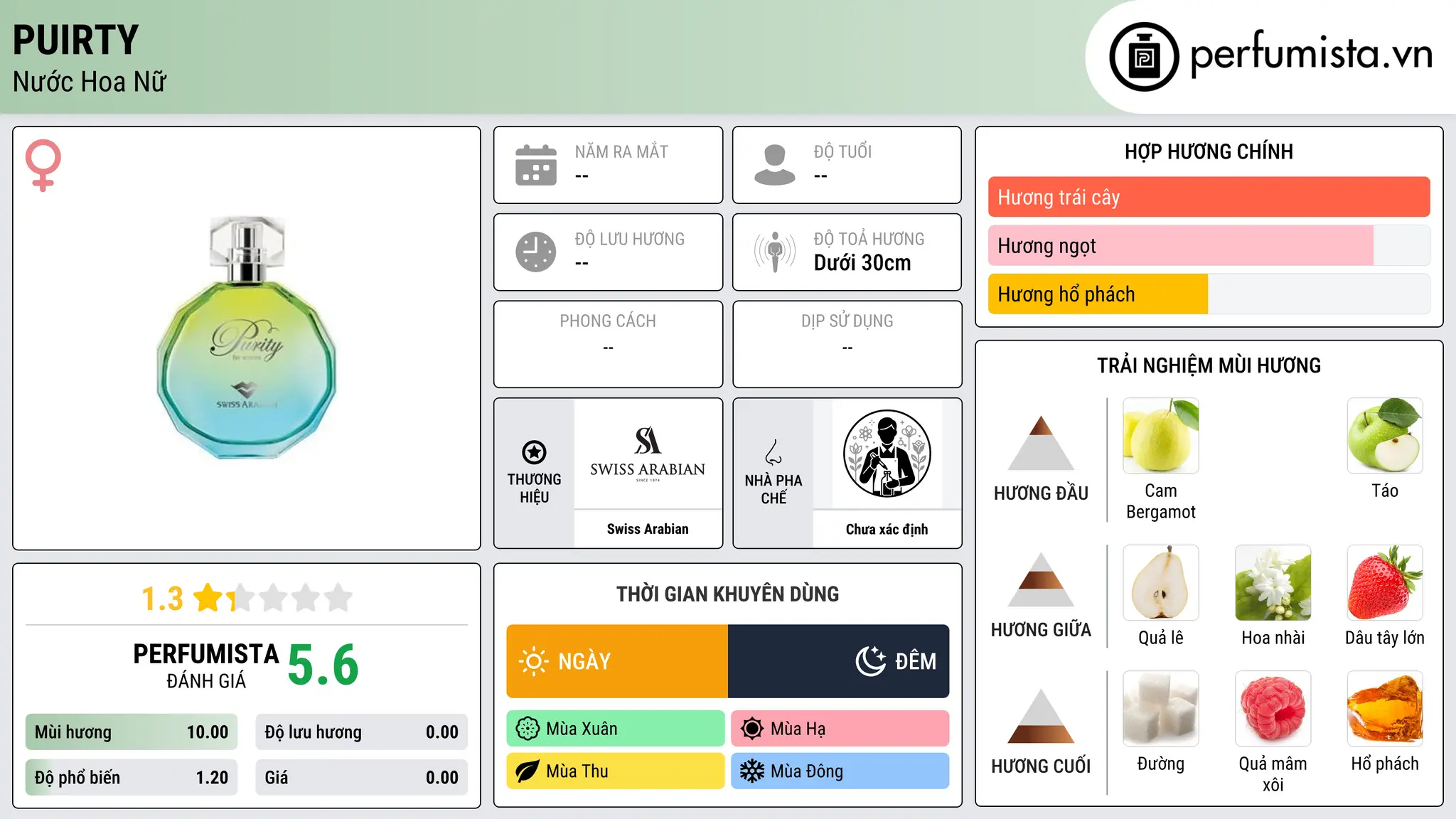Select the Đường sugar cubes note image
Viewport: 1456px width, 819px height.
point(1161,709)
